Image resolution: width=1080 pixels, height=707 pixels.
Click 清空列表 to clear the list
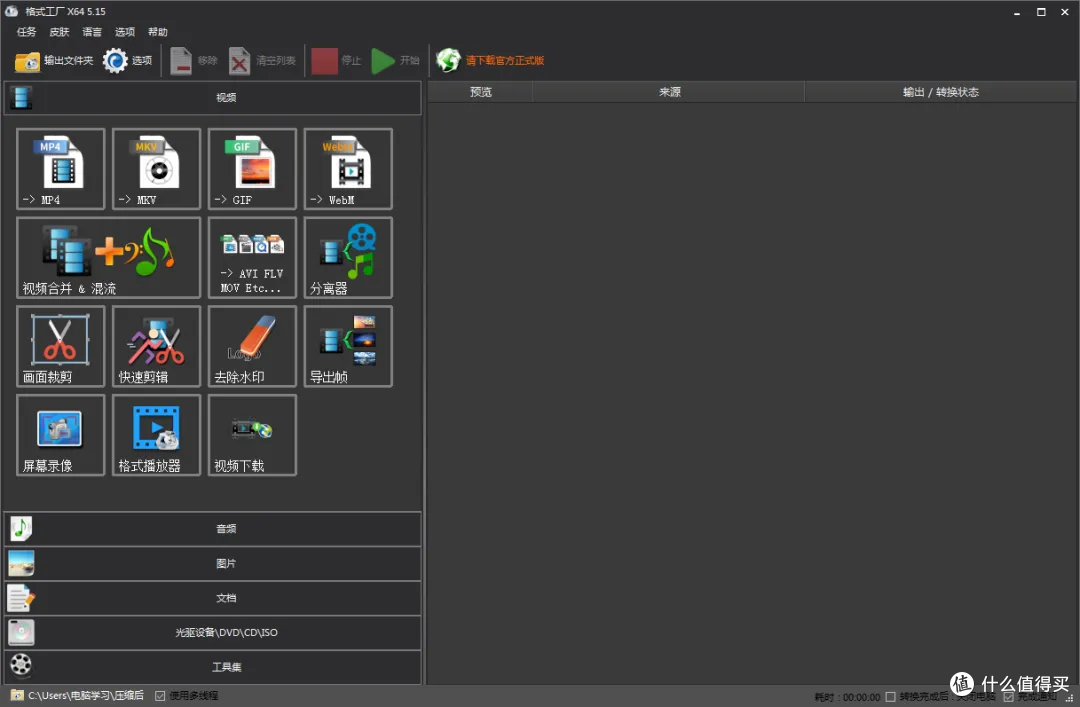(x=262, y=61)
